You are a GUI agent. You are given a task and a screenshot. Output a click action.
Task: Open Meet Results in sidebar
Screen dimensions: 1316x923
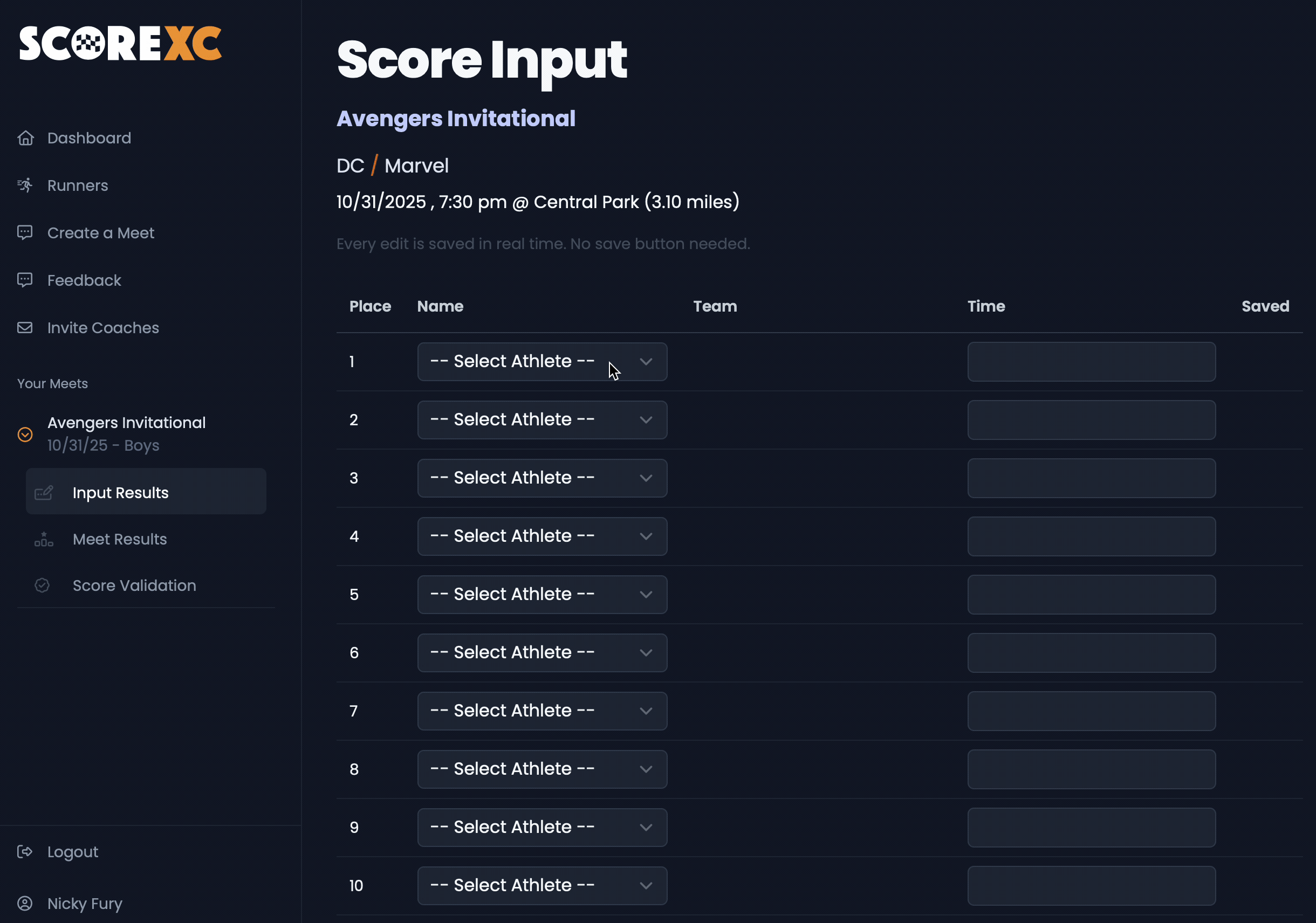click(120, 539)
